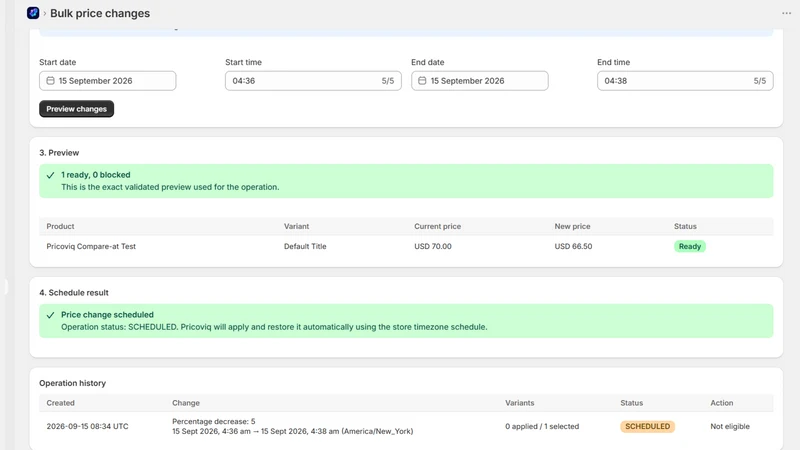Click the 4. Schedule result heading
800x450 pixels.
point(74,292)
